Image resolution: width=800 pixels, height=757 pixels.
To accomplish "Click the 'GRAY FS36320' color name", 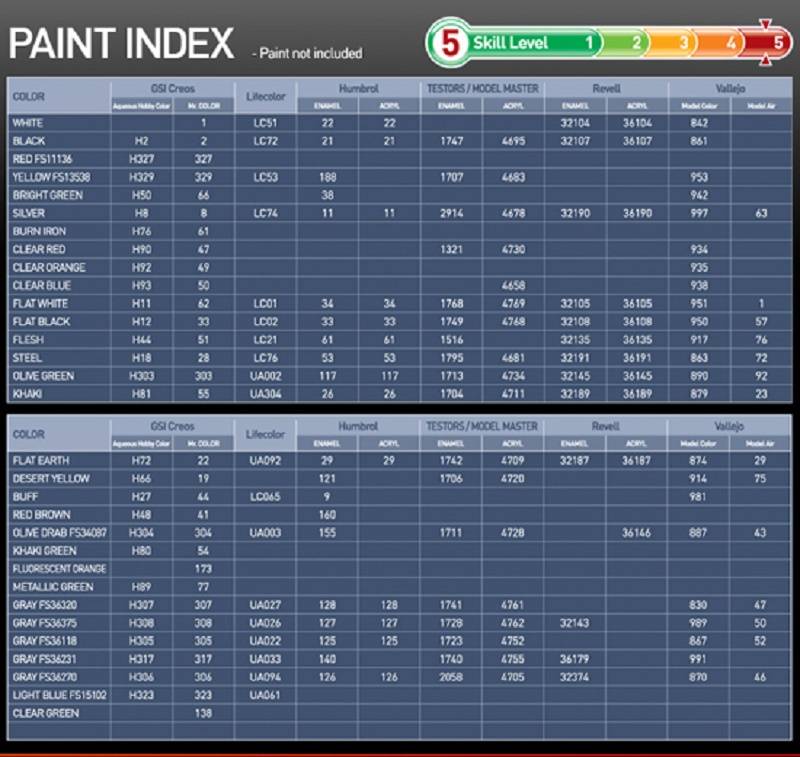I will [x=45, y=605].
